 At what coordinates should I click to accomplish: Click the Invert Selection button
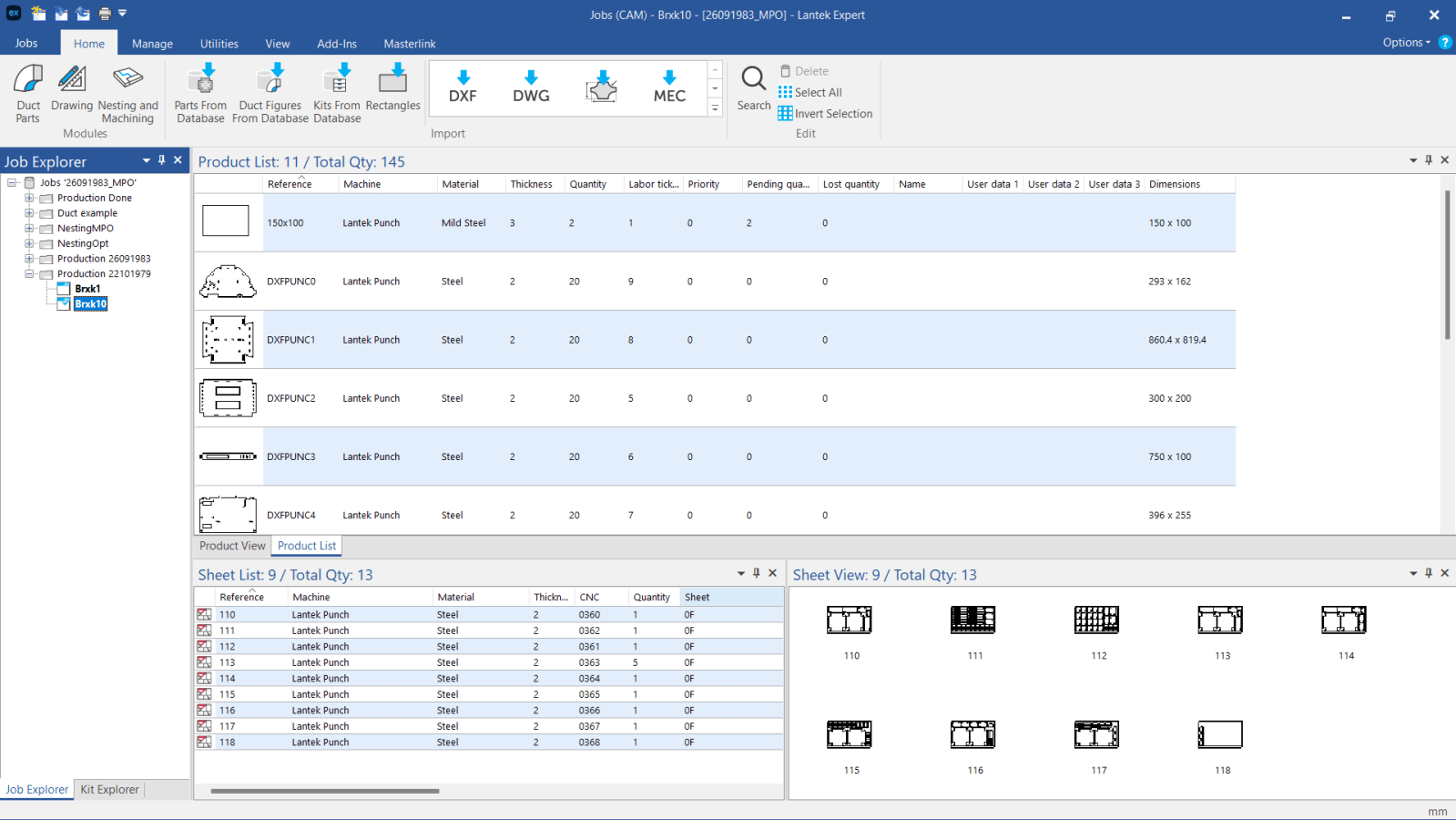(825, 114)
